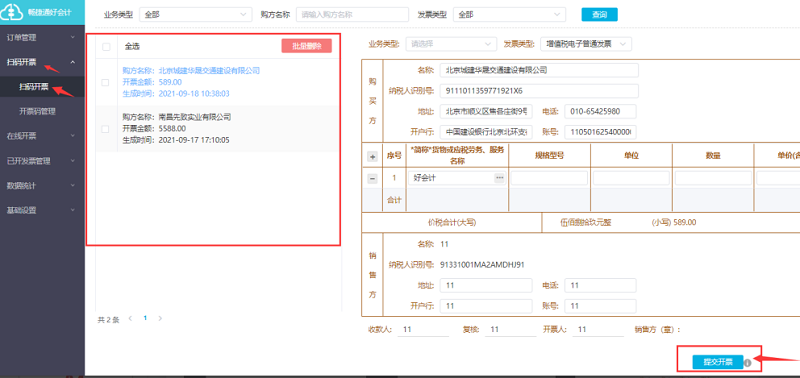The height and width of the screenshot is (378, 800).
Task: Check the 南昌先歌实业有限公司 record checkbox
Action: click(x=105, y=129)
